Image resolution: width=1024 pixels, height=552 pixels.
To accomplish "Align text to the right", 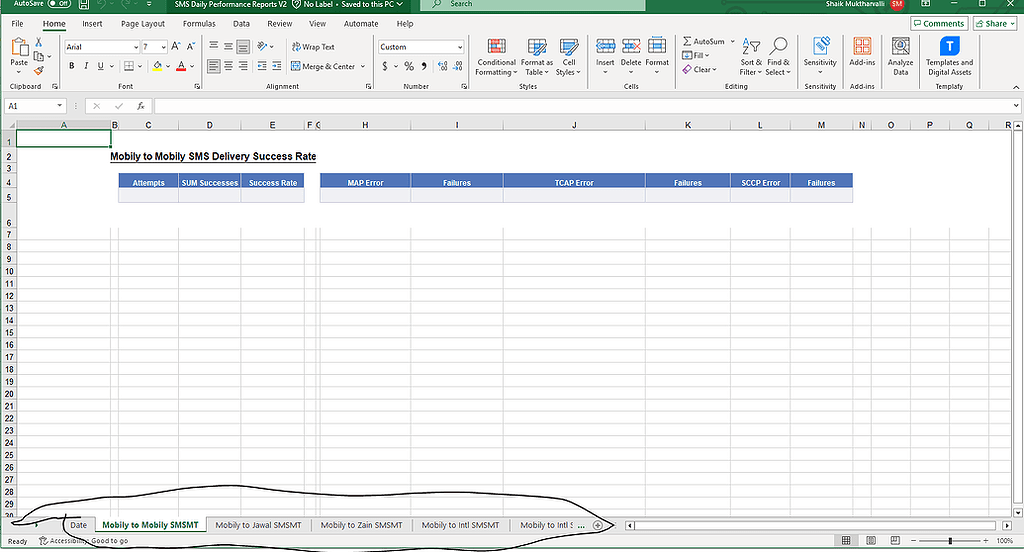I will [x=243, y=66].
